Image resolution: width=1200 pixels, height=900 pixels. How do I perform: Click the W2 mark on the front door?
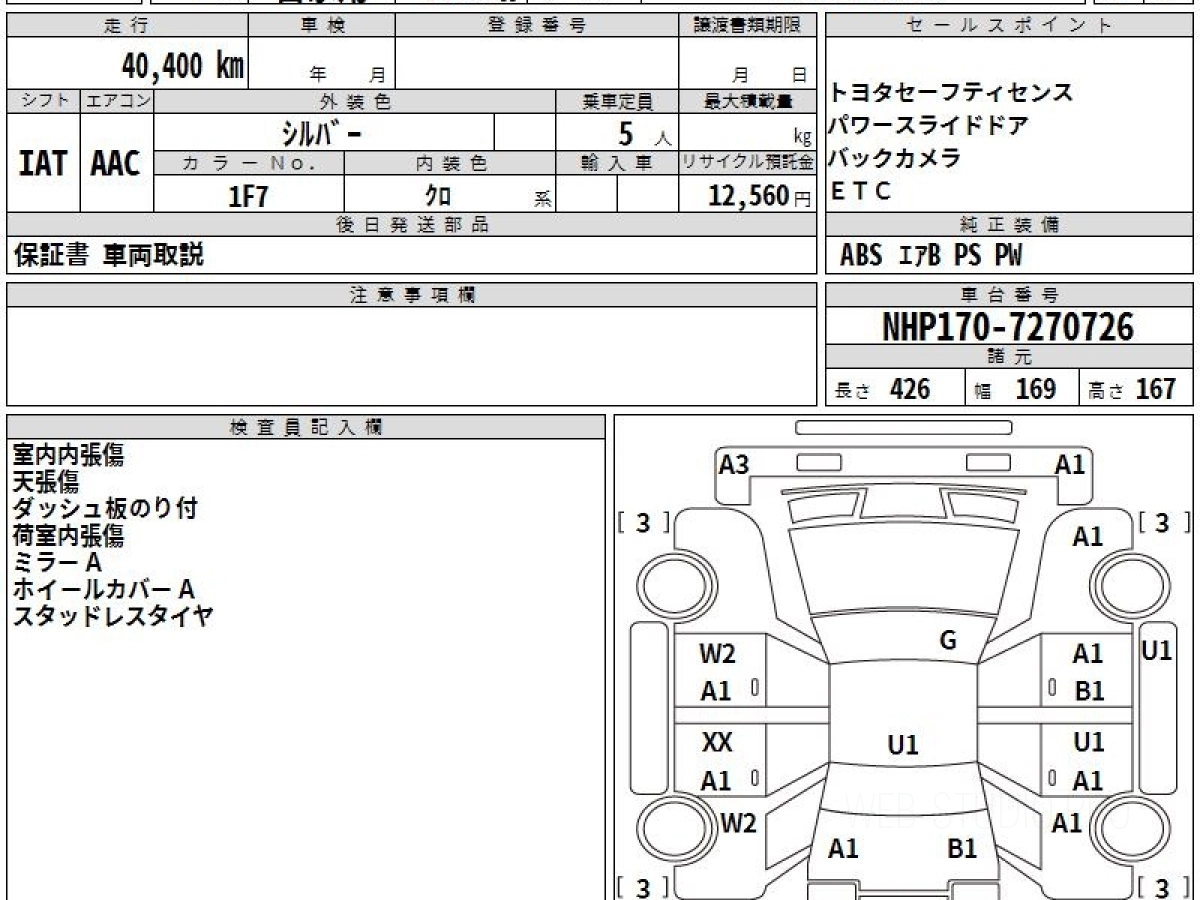718,654
